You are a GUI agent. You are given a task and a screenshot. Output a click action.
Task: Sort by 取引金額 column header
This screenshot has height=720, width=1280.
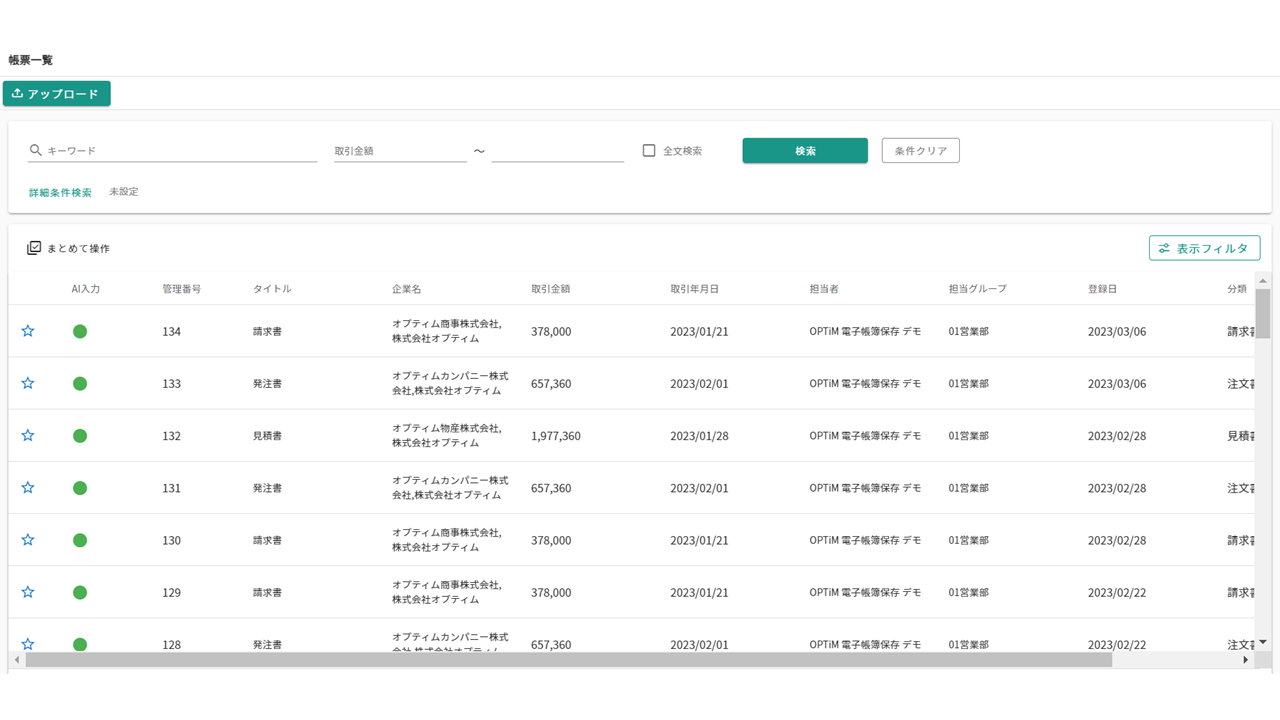point(550,289)
